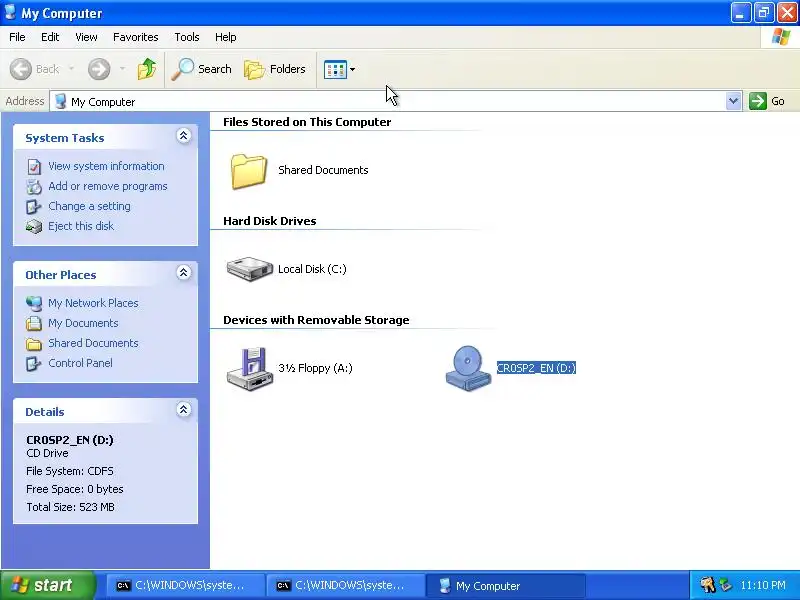Image resolution: width=800 pixels, height=600 pixels.
Task: Minimize the My Computer window
Action: 740,13
